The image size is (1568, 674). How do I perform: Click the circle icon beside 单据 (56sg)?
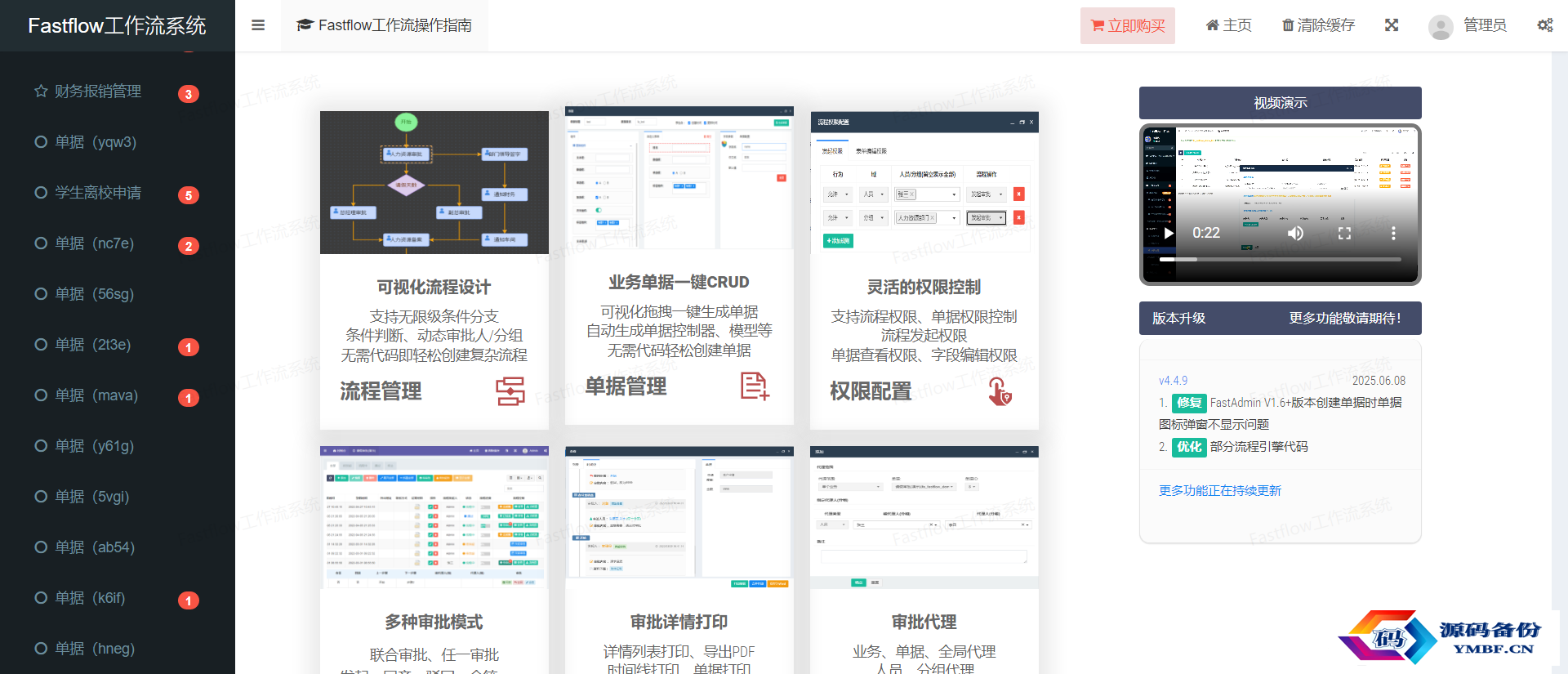click(41, 294)
